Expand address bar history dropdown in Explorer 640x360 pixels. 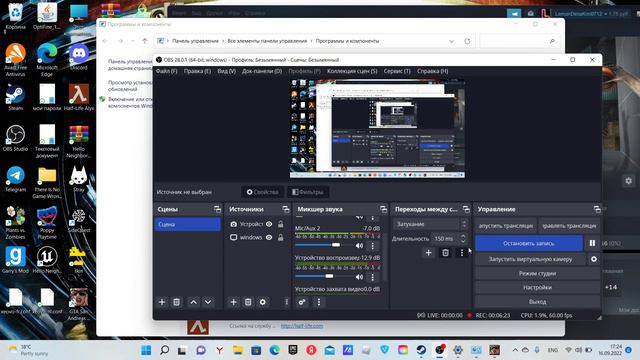point(451,41)
